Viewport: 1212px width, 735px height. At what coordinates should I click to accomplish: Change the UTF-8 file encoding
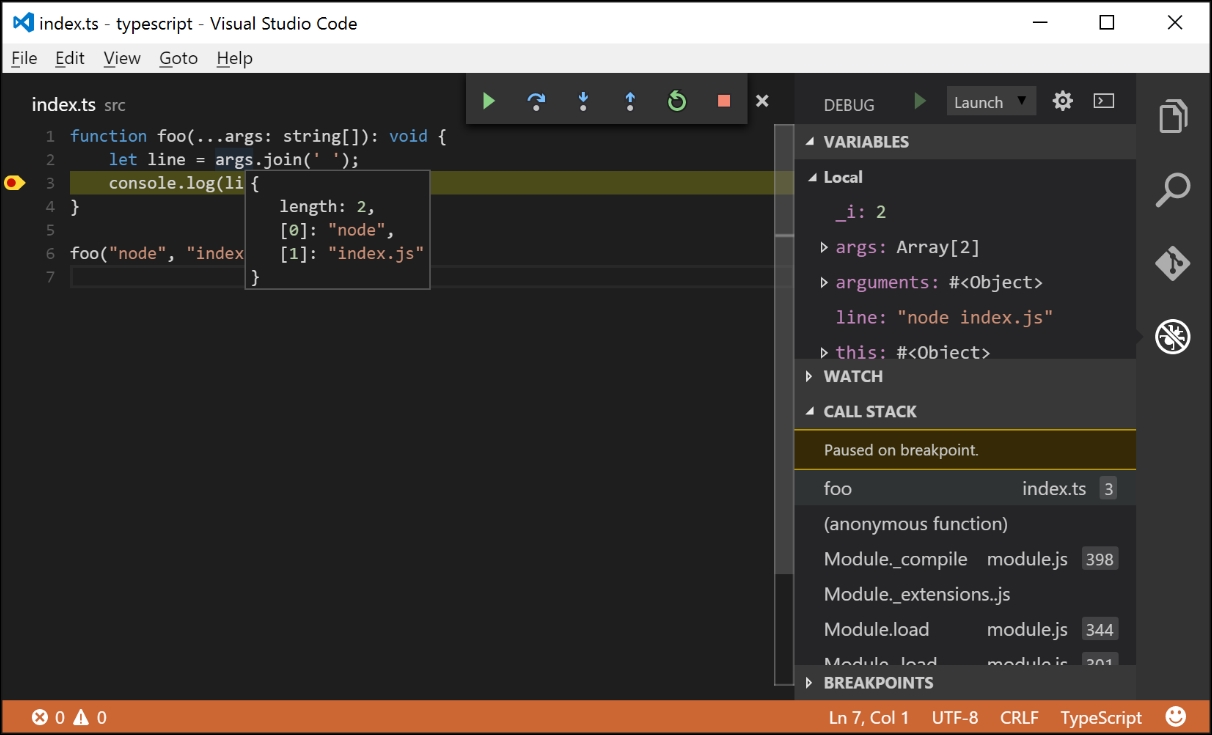(954, 717)
